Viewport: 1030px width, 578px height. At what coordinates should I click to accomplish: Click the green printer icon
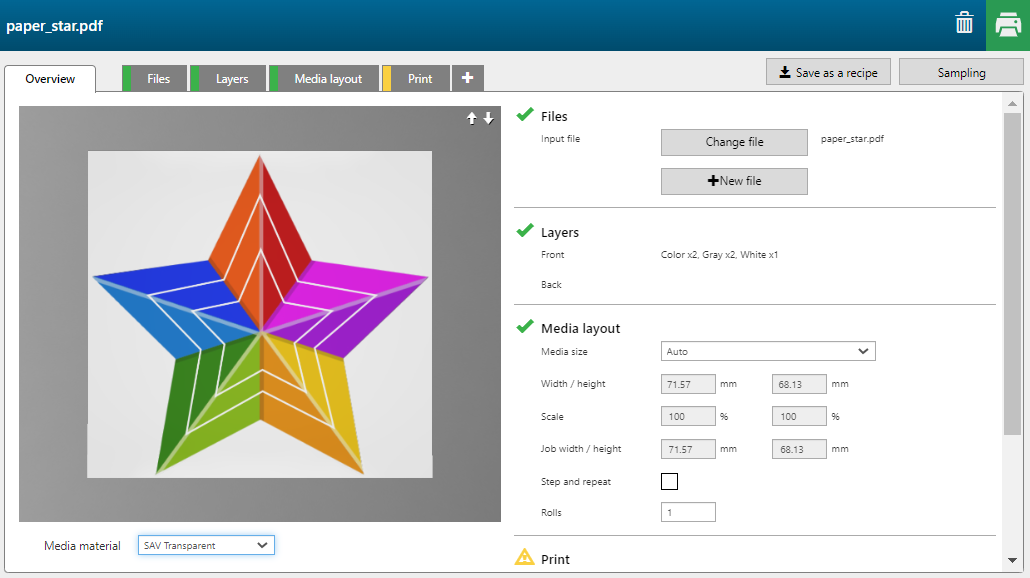coord(1007,25)
